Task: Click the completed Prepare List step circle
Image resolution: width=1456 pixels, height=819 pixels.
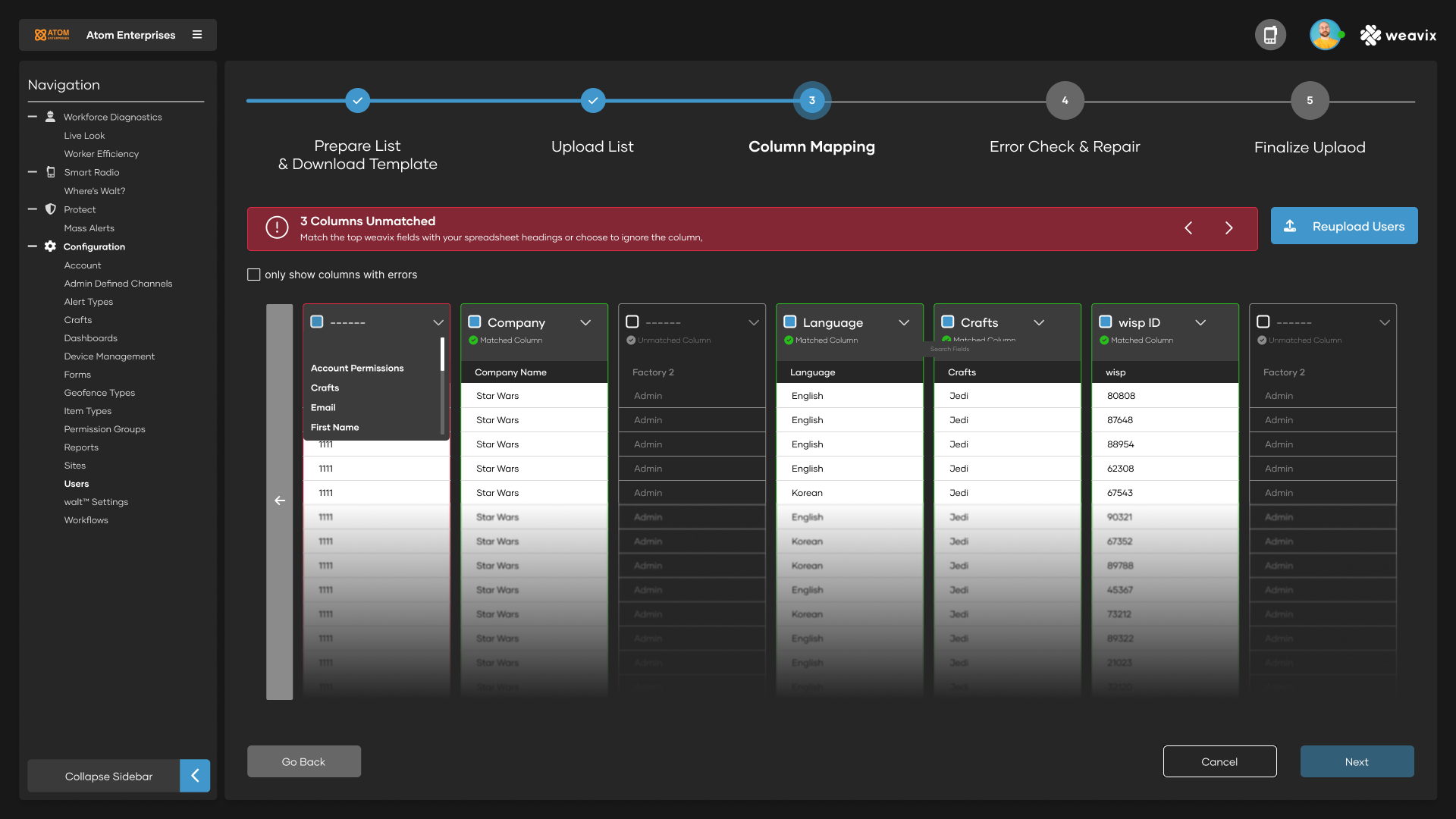Action: (357, 100)
